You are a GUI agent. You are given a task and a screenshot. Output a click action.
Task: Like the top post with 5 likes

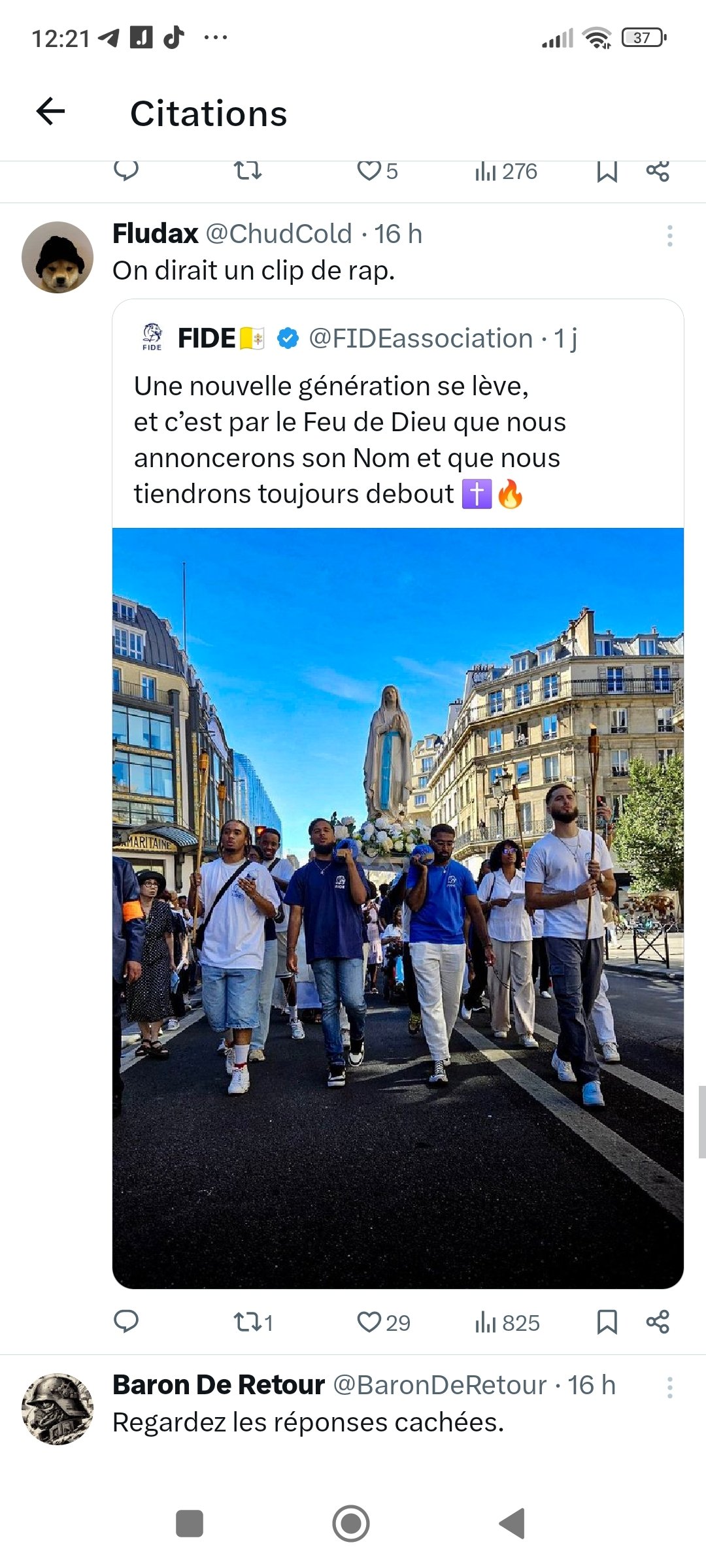377,171
